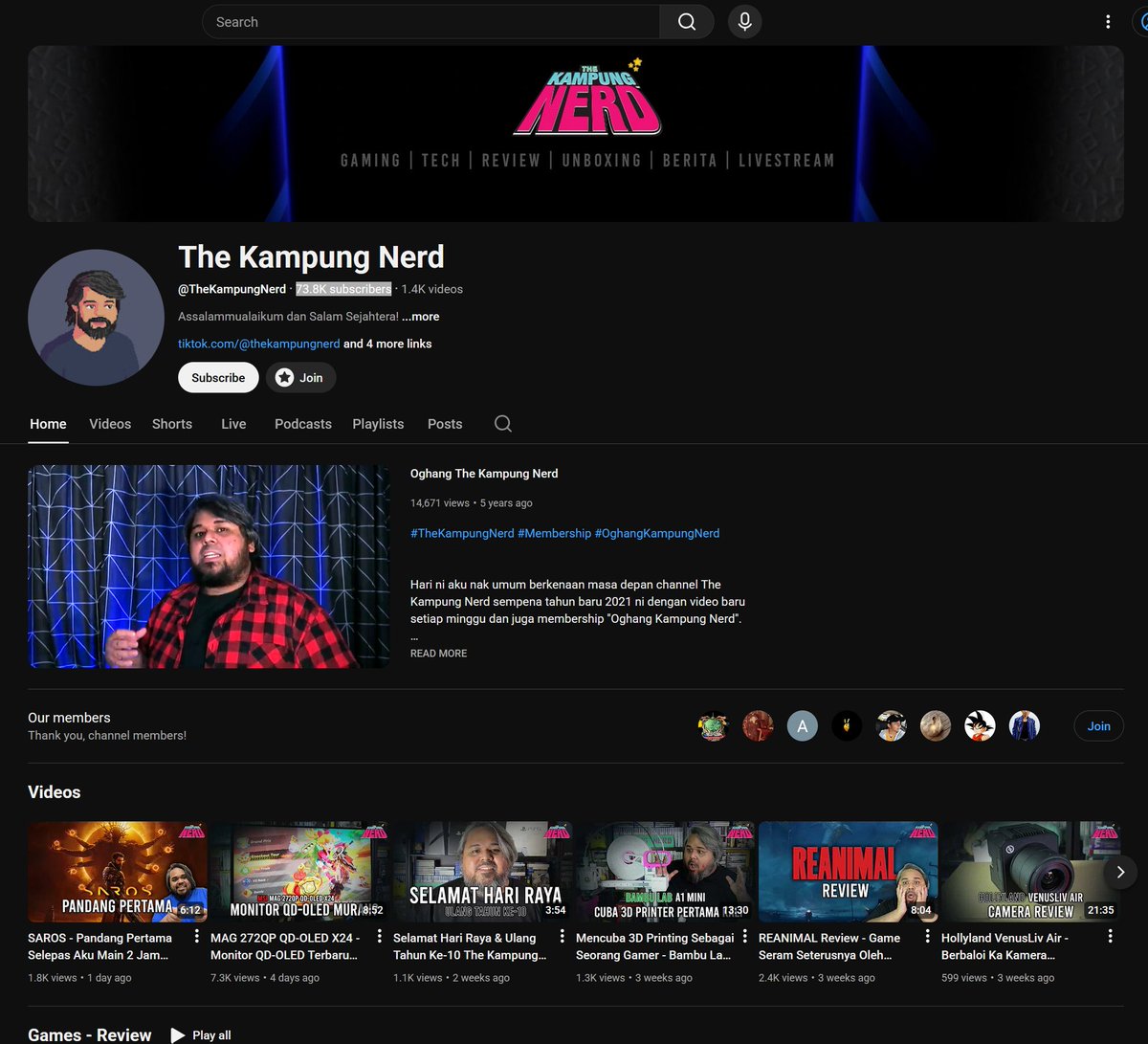1148x1044 pixels.
Task: Click the member avatar of man in cap
Action: coord(891,726)
